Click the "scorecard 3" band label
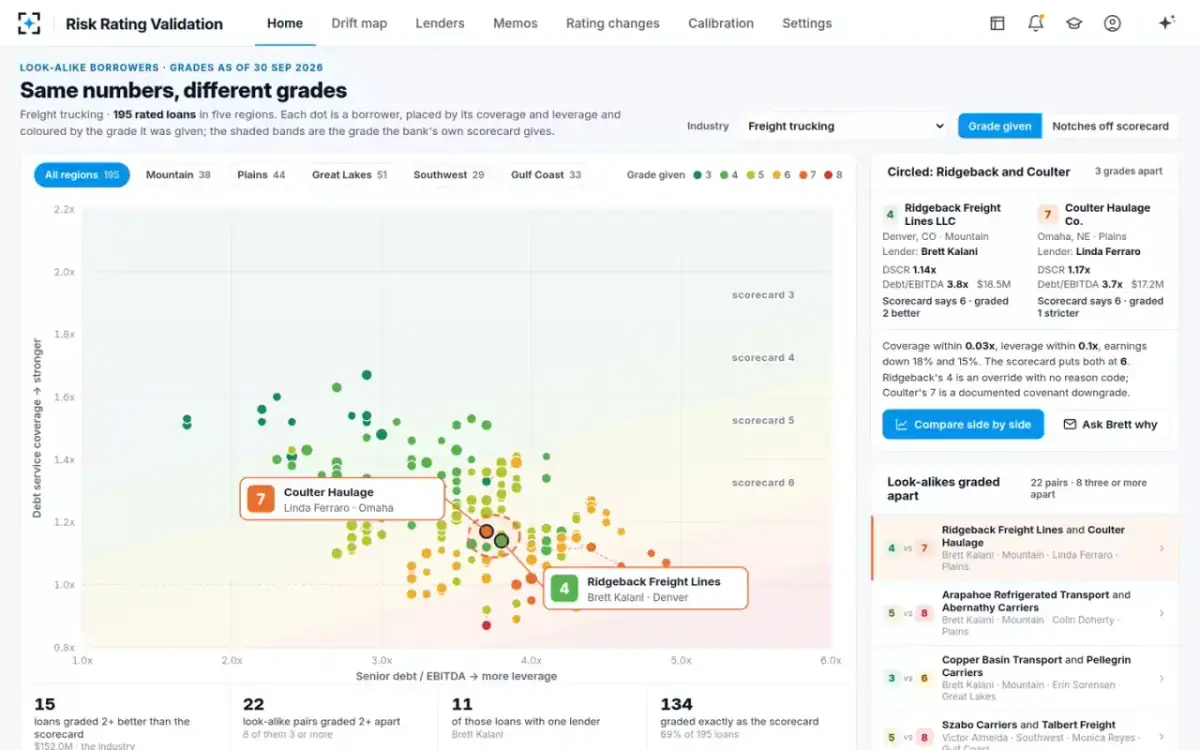 click(x=763, y=295)
